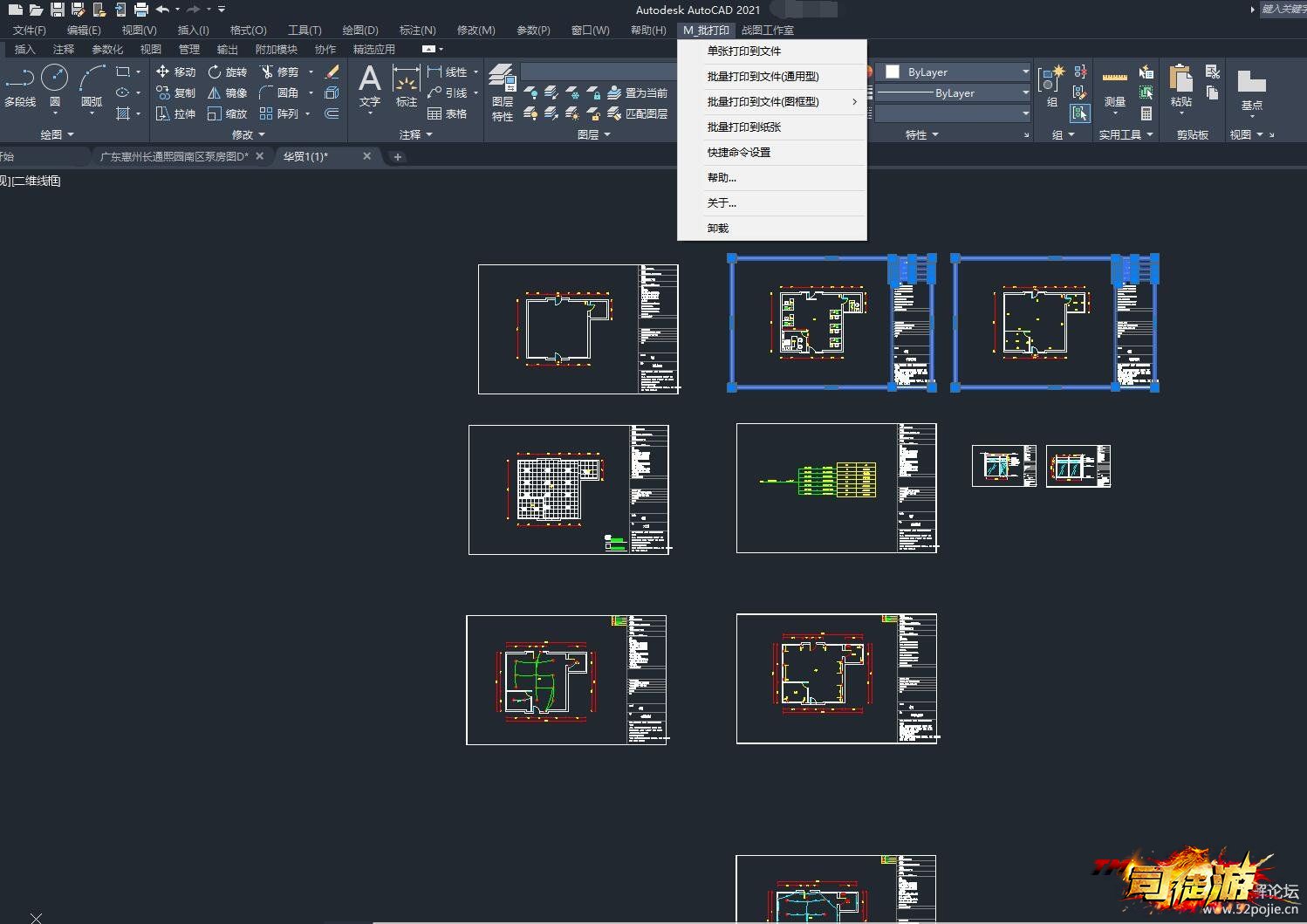Switch to the 注释 ribbon tab
Viewport: 1307px width, 924px height.
(x=64, y=49)
